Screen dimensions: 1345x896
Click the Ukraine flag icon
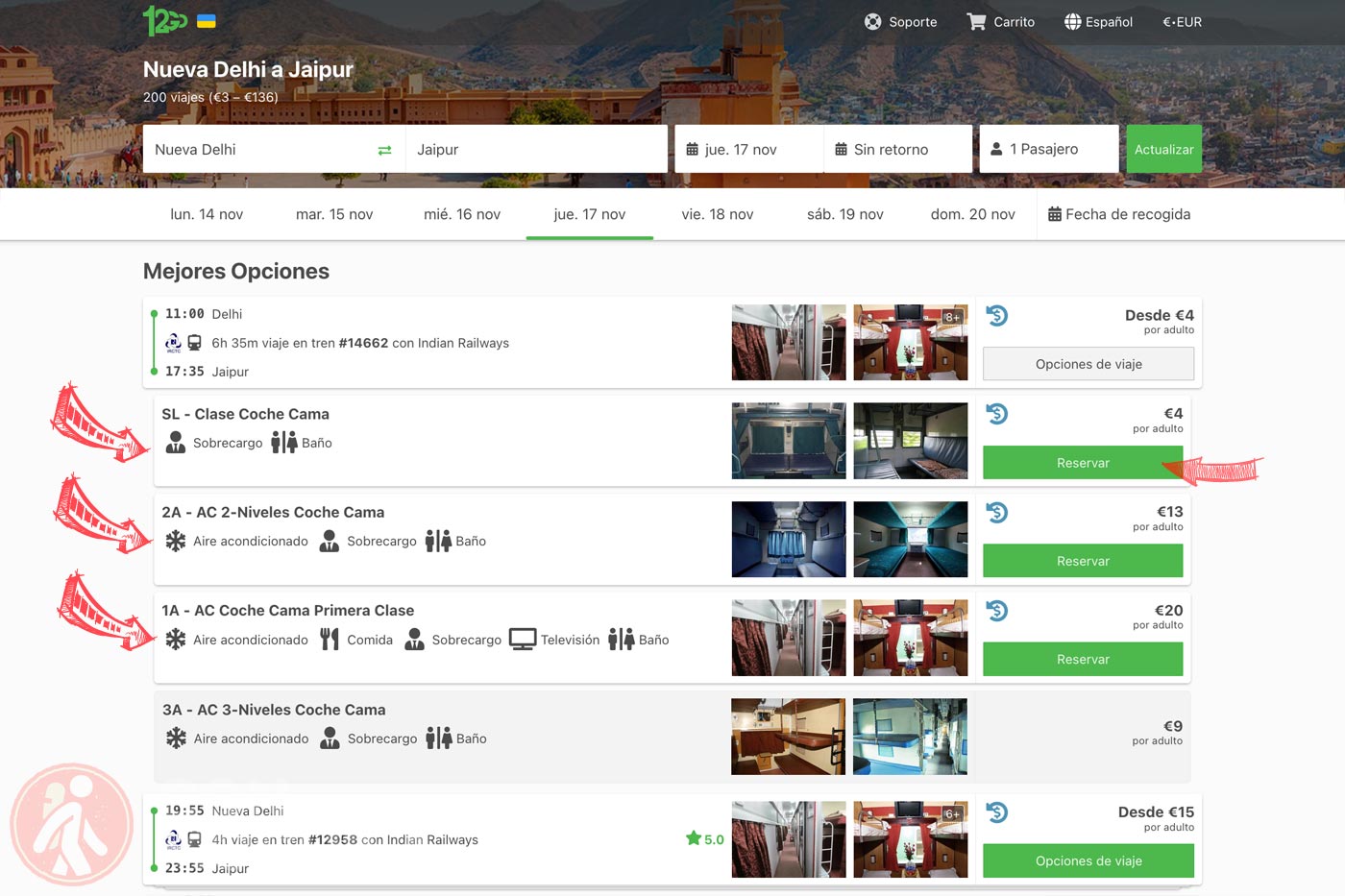tap(207, 21)
